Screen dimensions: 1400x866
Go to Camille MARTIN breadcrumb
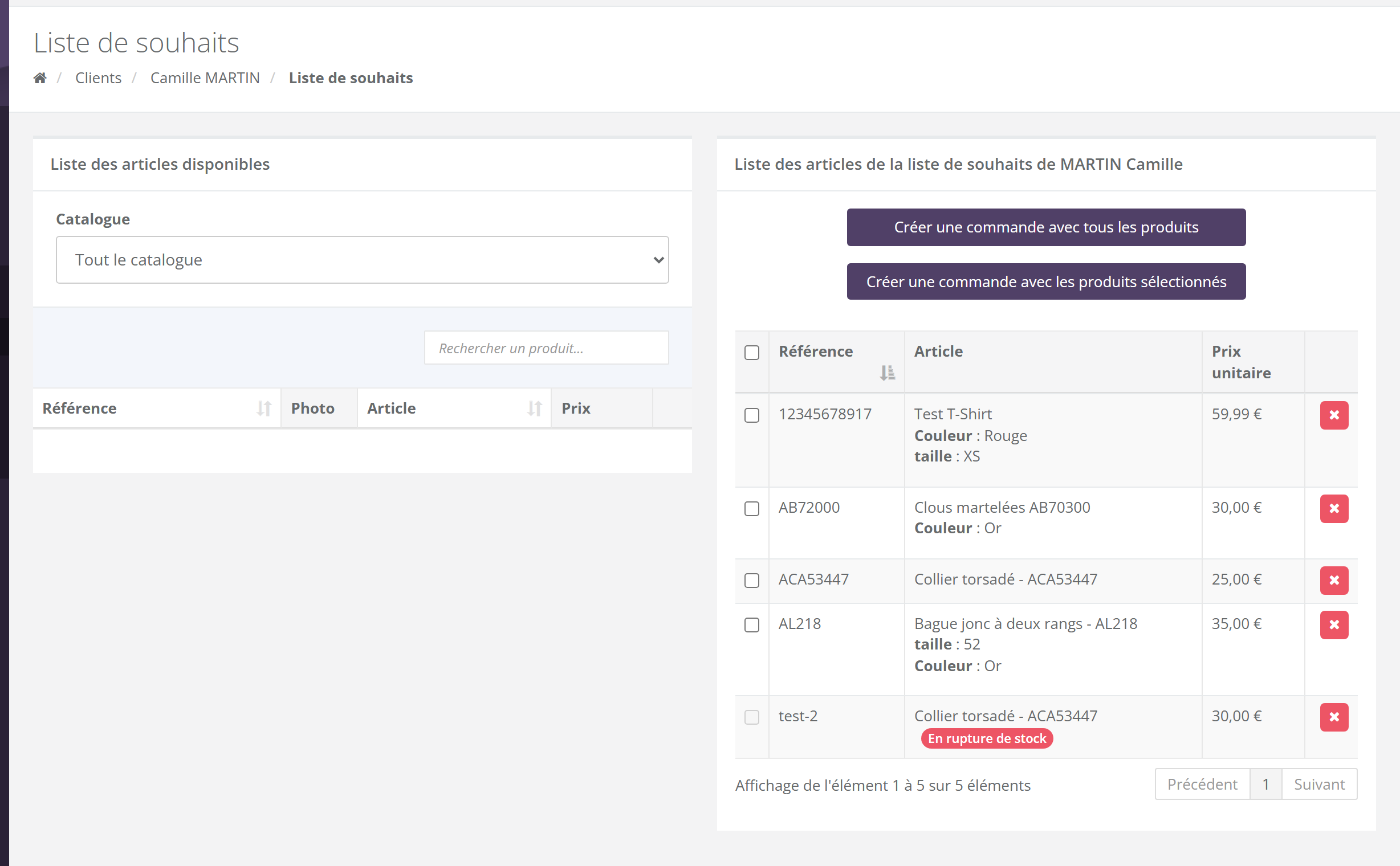pyautogui.click(x=205, y=78)
